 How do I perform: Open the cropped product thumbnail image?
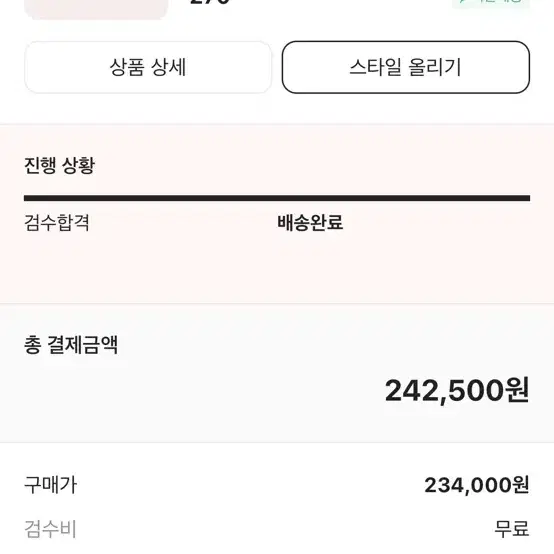[x=95, y=9]
